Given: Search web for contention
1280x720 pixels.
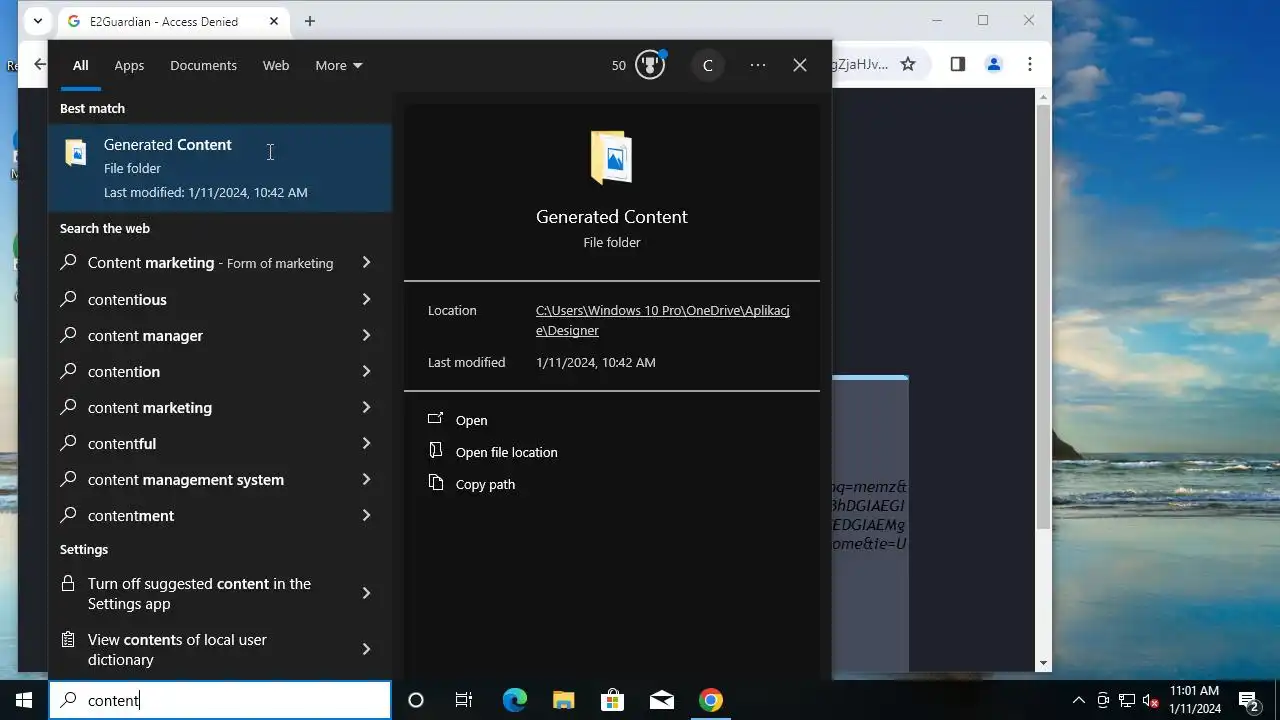Looking at the screenshot, I should click(x=220, y=371).
